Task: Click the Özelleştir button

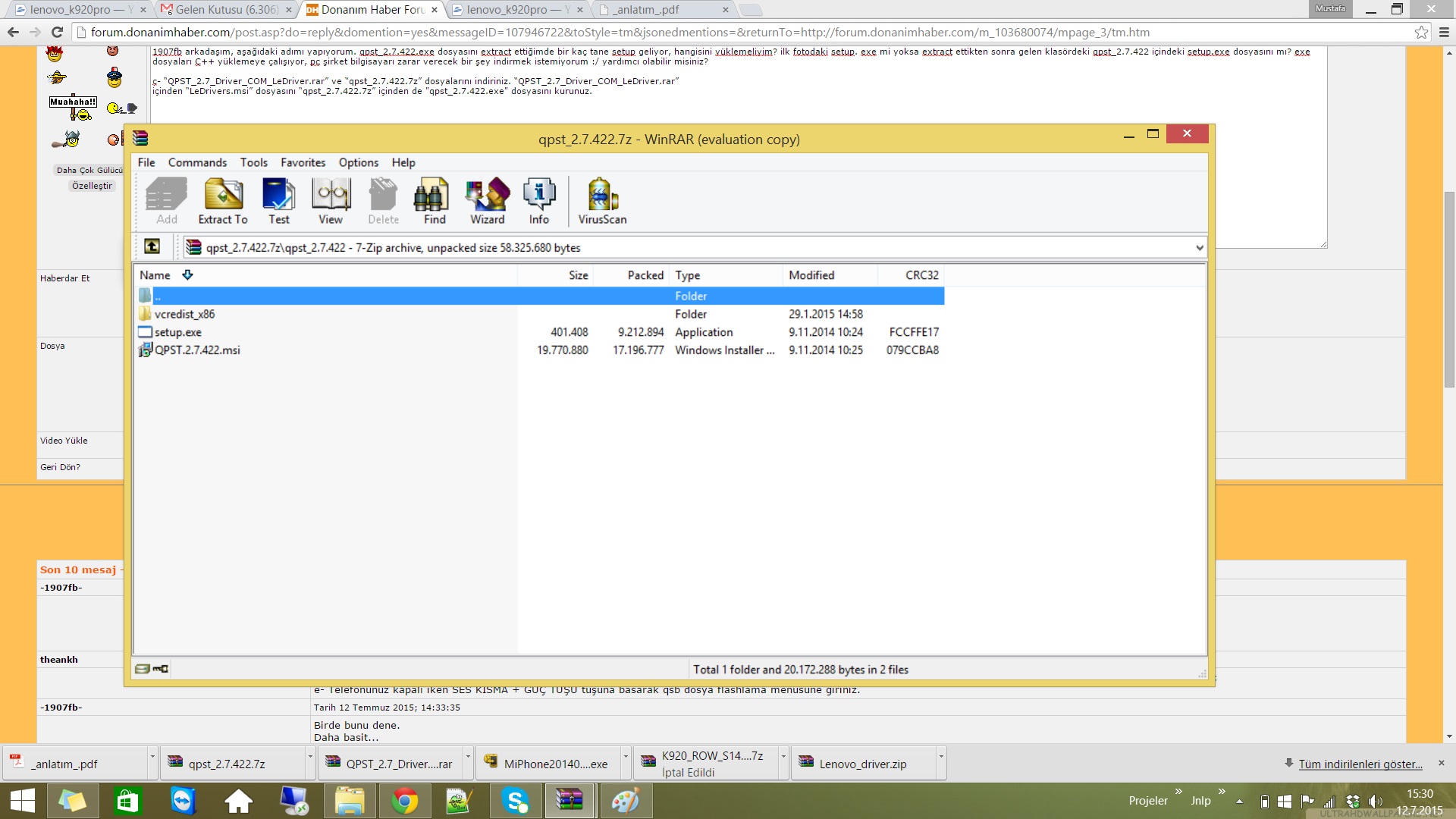Action: pyautogui.click(x=92, y=186)
